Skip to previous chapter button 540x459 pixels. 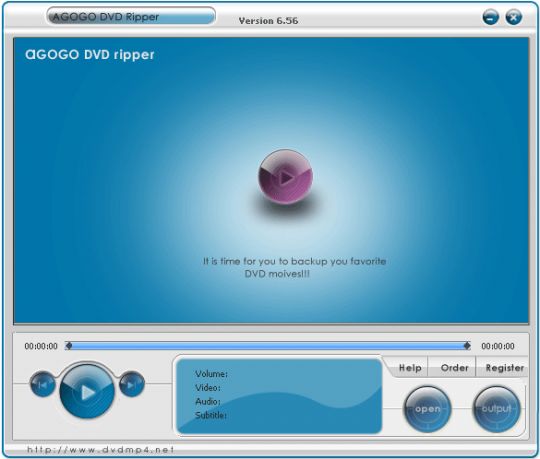tap(43, 384)
